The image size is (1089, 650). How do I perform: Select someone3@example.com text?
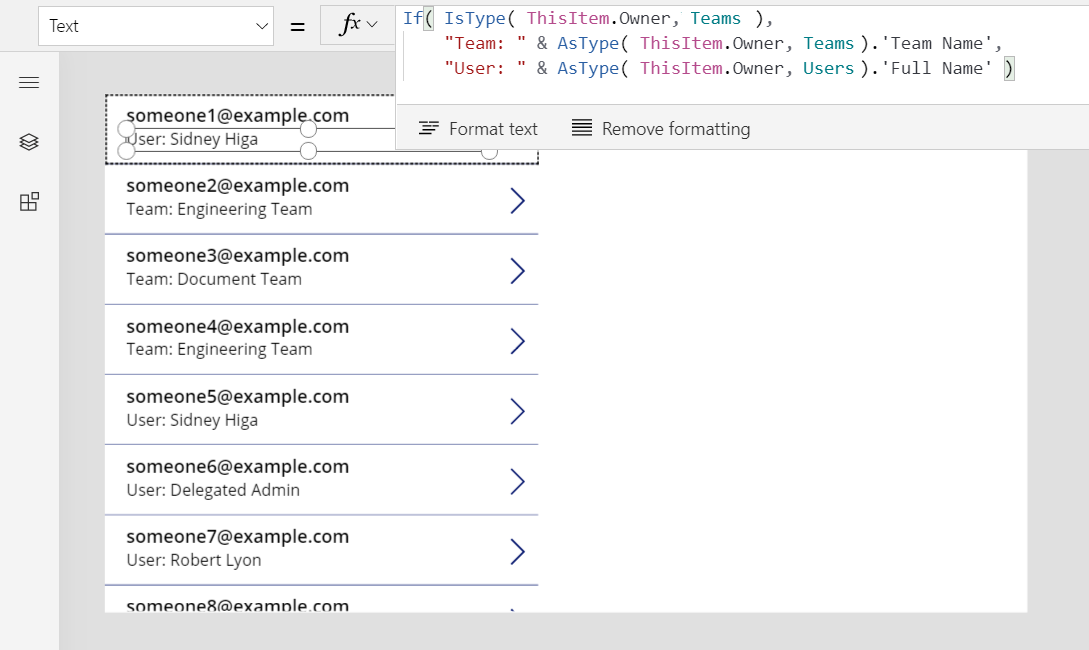point(238,256)
